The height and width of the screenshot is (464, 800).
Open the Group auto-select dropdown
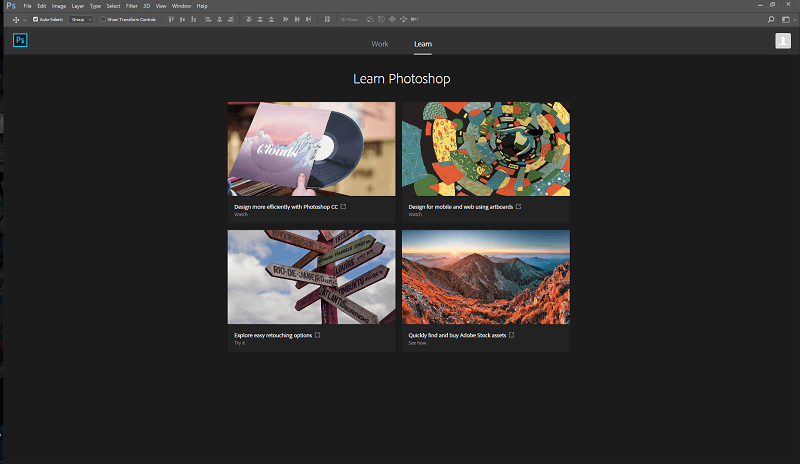(x=81, y=19)
